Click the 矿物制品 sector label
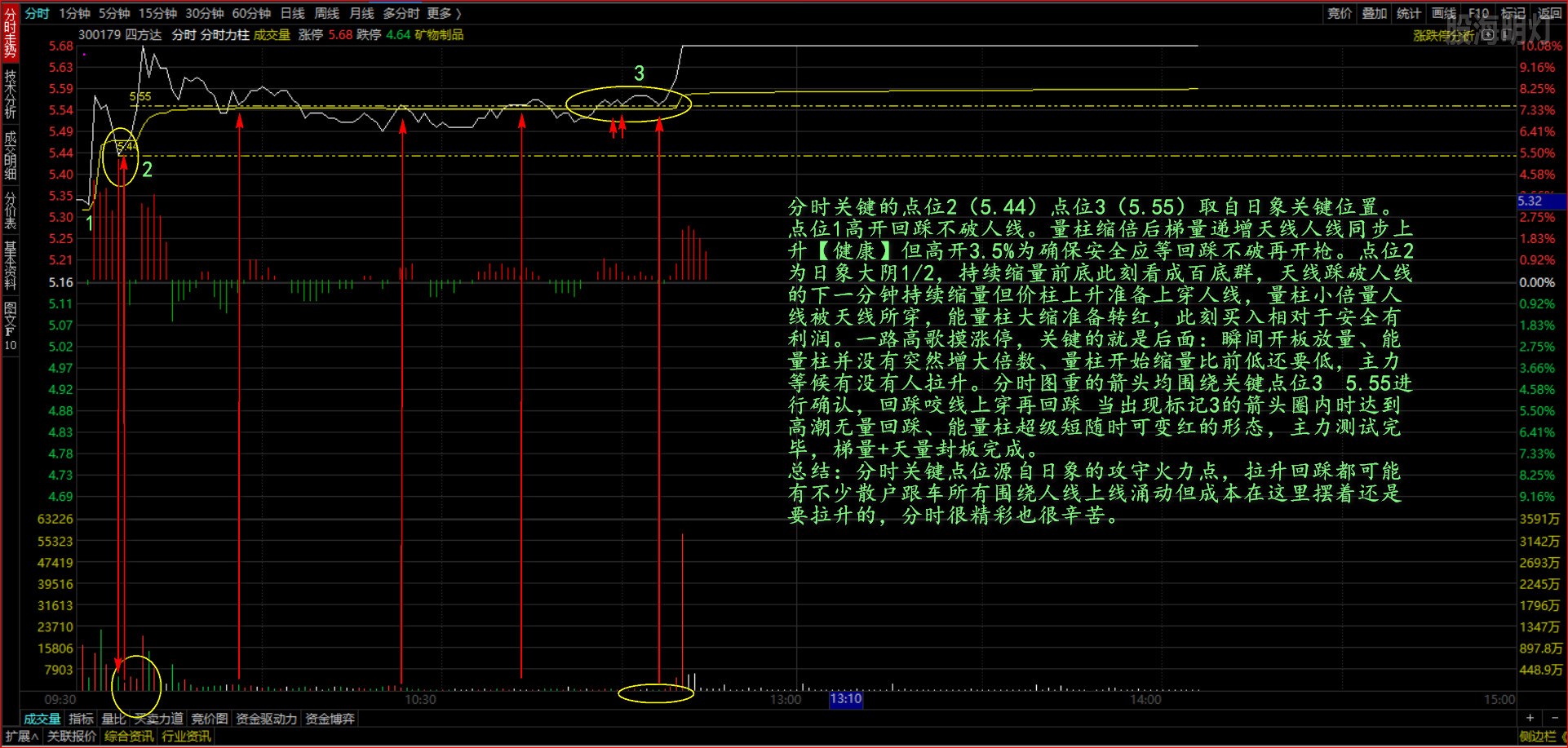Image resolution: width=1568 pixels, height=748 pixels. (439, 35)
